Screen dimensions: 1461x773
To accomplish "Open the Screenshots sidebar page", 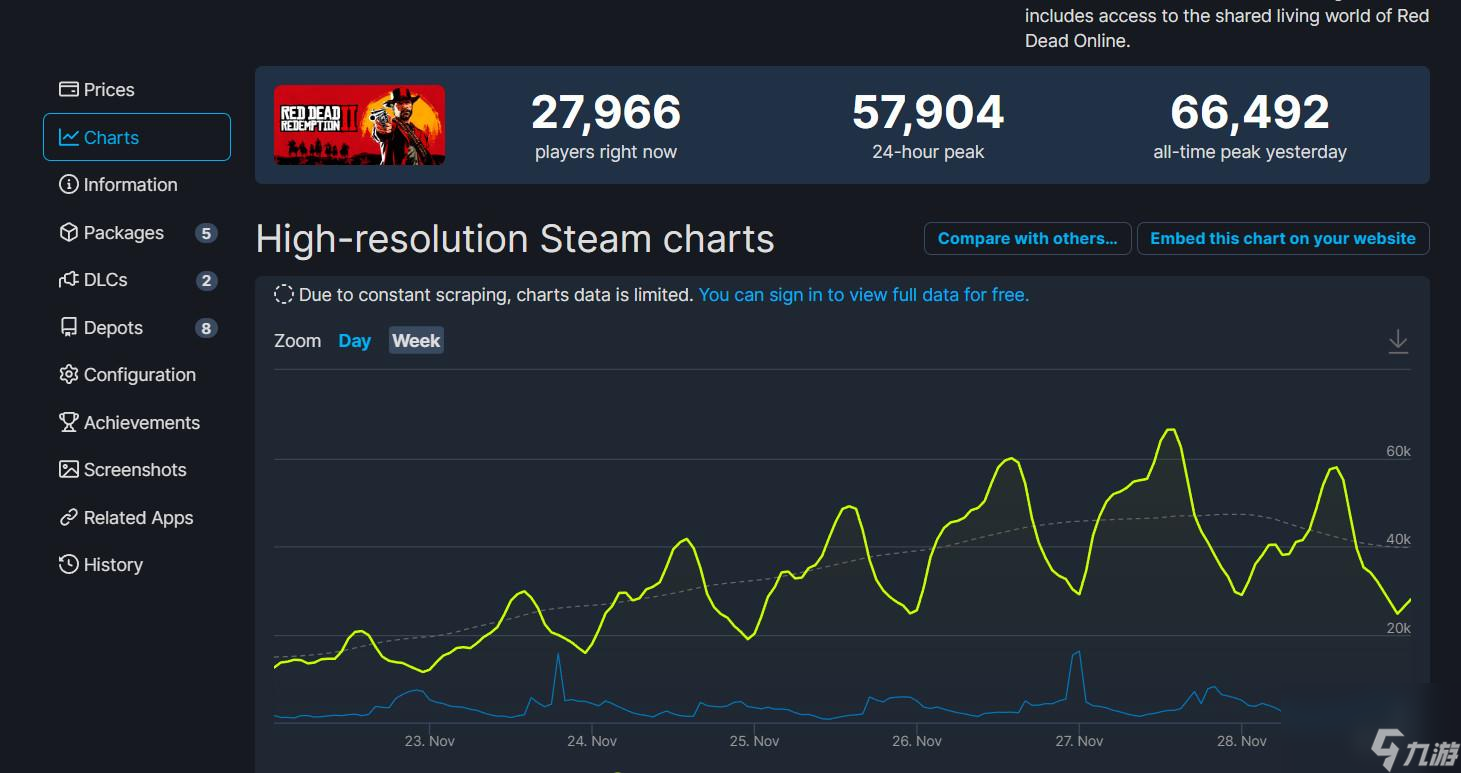I will click(137, 470).
